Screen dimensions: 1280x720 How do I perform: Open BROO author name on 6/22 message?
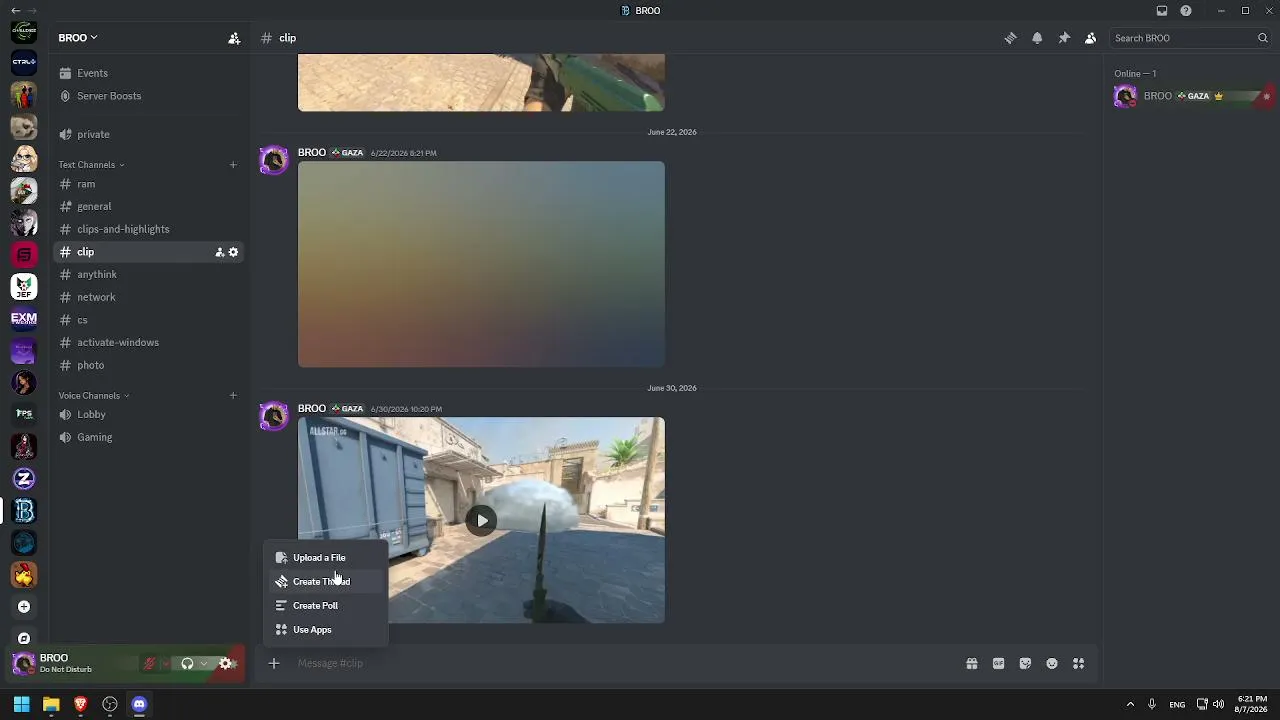pyautogui.click(x=312, y=153)
